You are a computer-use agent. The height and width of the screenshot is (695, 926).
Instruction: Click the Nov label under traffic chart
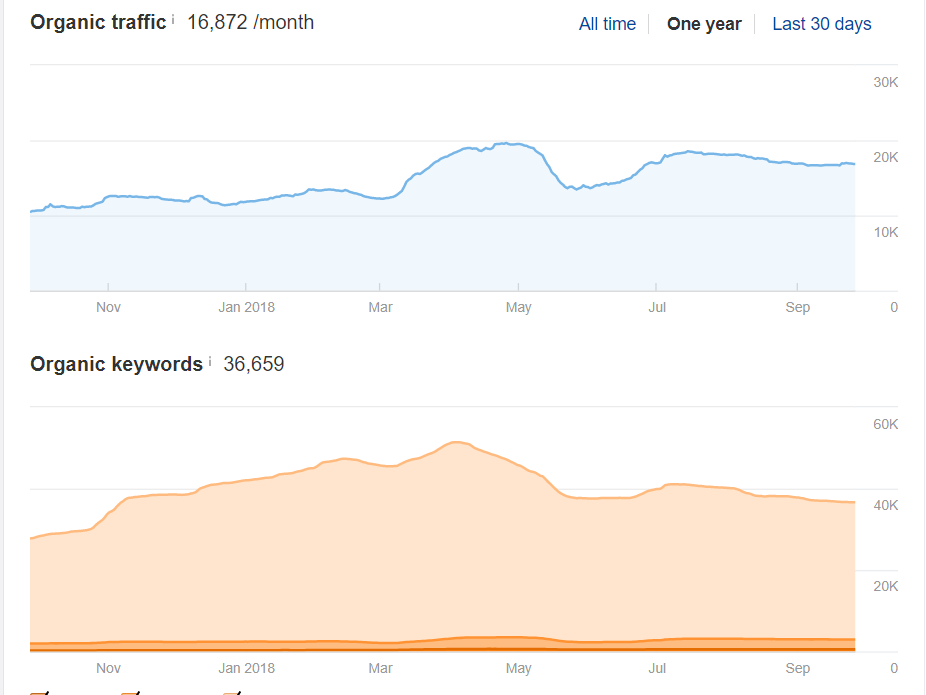(108, 307)
